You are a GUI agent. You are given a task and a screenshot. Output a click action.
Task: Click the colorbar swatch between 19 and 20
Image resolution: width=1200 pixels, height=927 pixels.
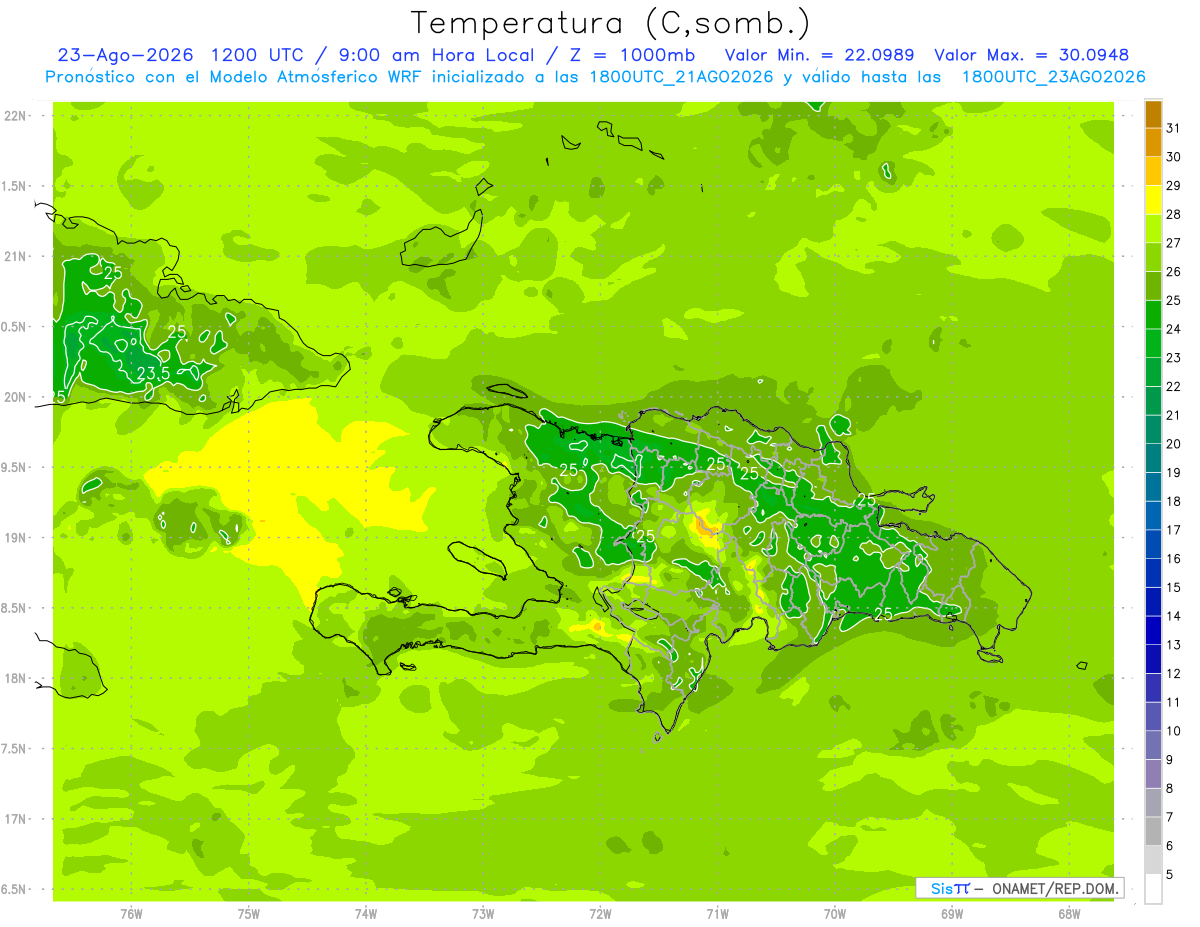click(x=1153, y=458)
